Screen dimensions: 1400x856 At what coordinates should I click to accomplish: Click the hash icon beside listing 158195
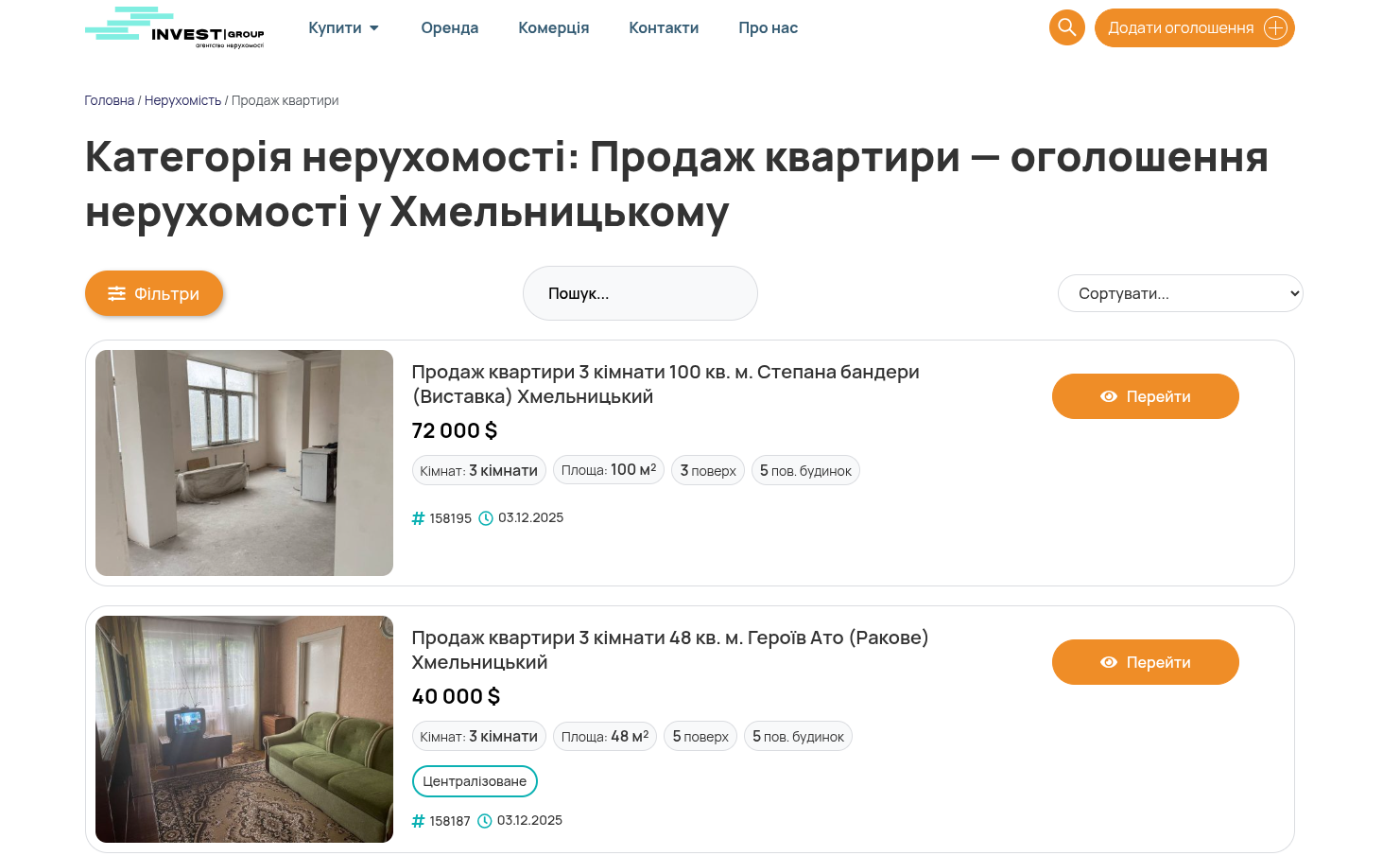419,518
